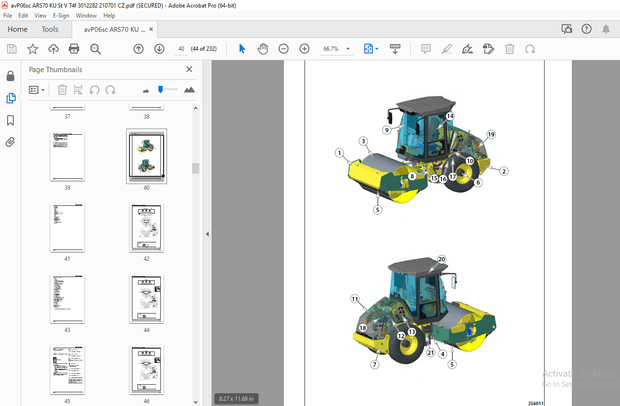This screenshot has height=406, width=620.
Task: Select page 44 thumbnail
Action: [146, 299]
